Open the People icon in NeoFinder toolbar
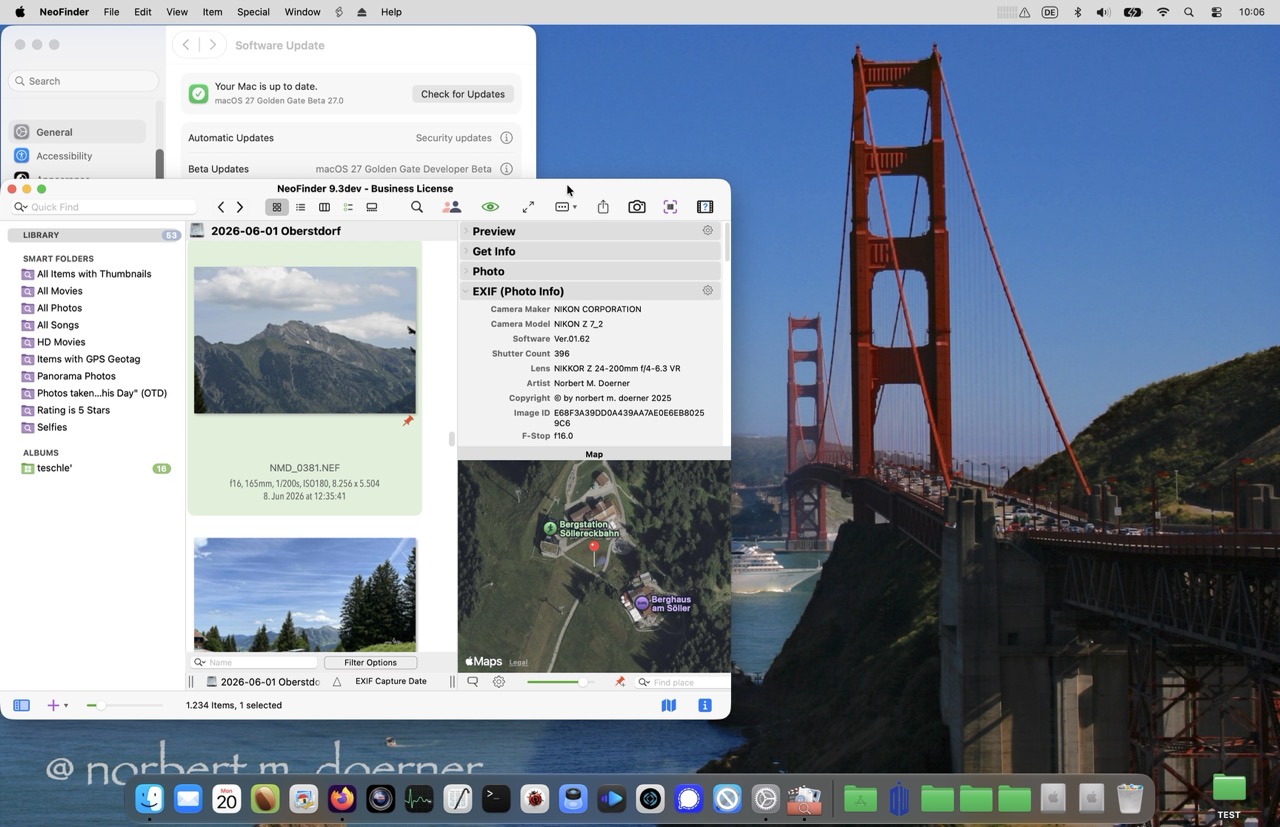 452,207
